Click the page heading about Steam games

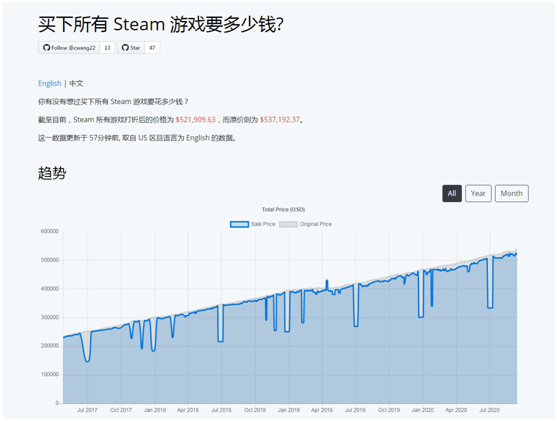[161, 25]
